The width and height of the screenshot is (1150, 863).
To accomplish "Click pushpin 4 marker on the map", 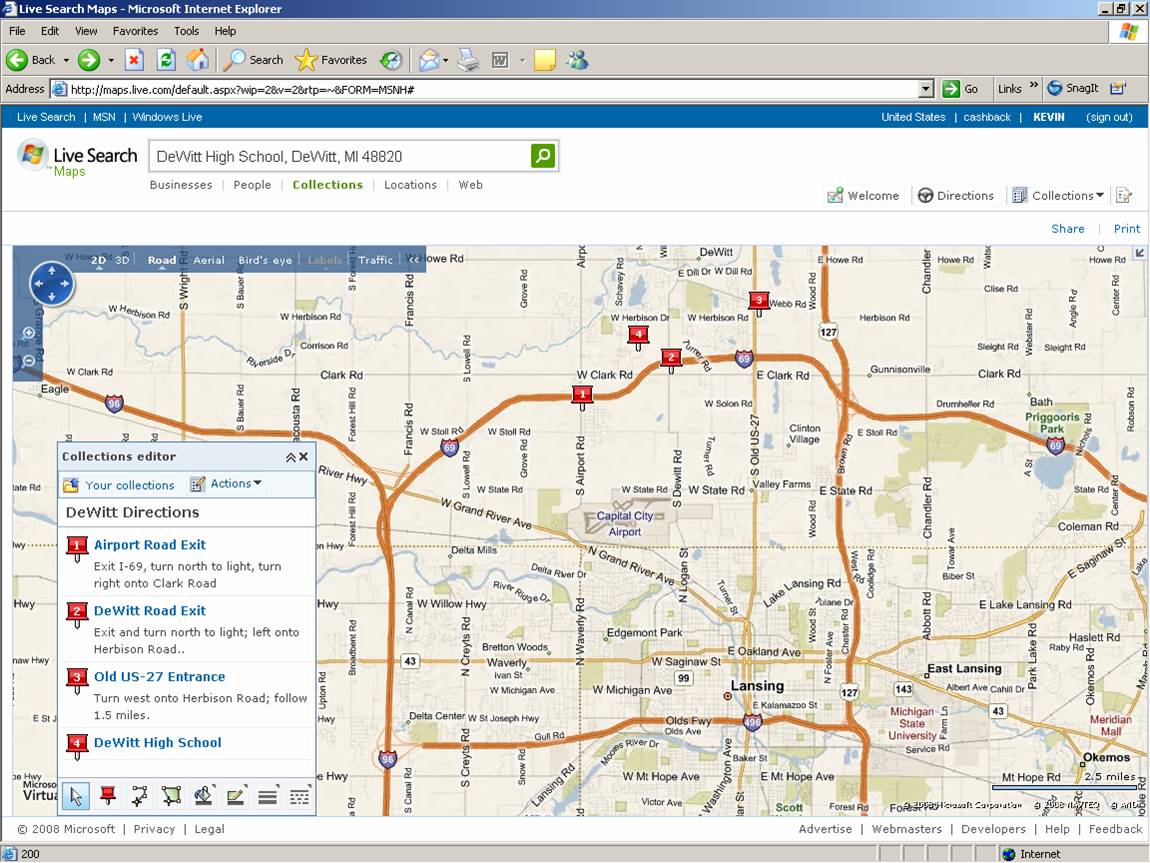I will [638, 337].
